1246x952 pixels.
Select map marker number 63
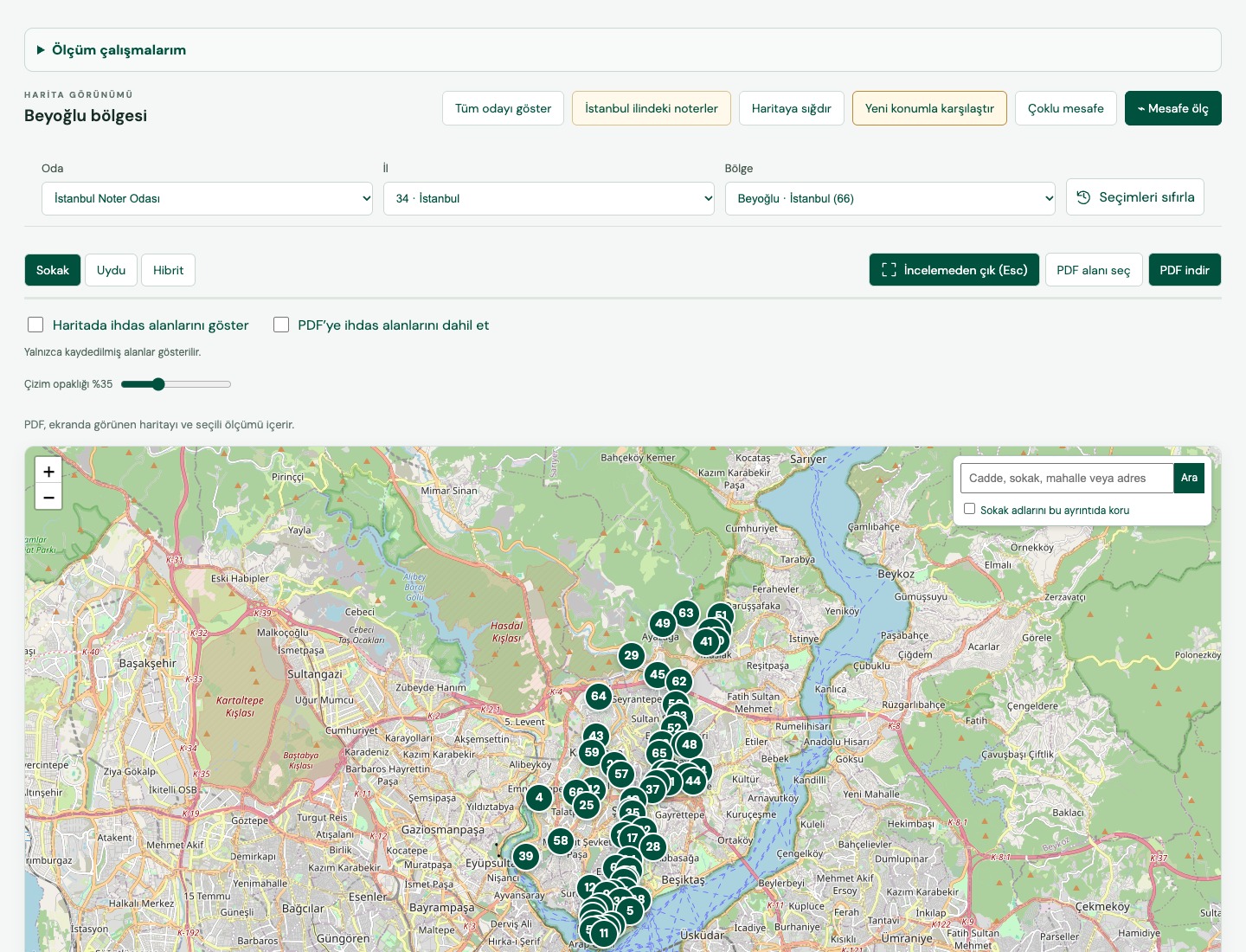686,614
